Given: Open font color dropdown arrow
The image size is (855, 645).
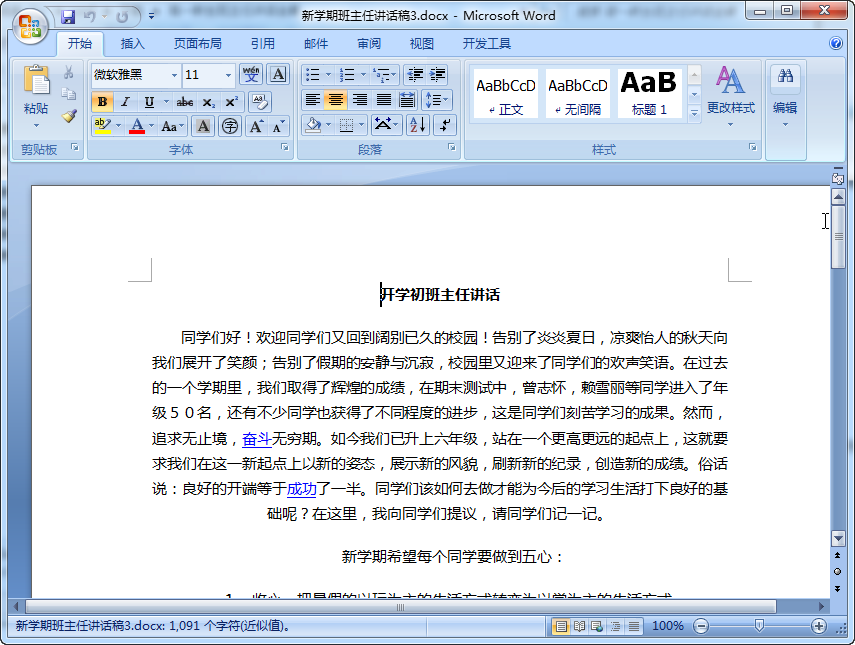Looking at the screenshot, I should point(152,126).
